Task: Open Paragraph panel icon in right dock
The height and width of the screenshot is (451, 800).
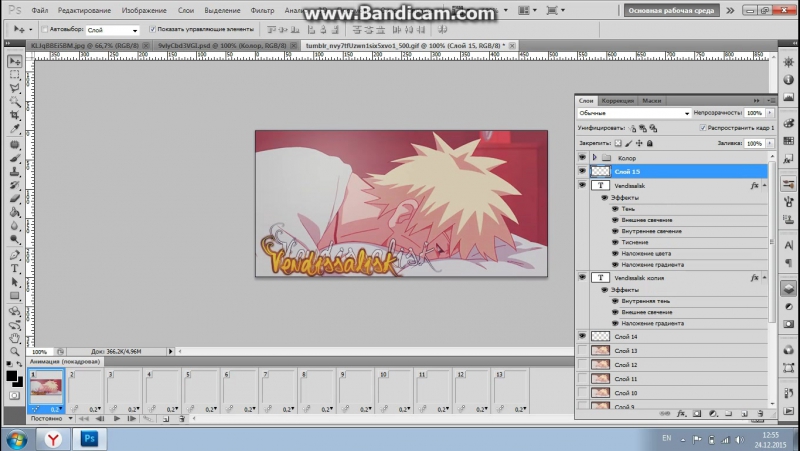Action: click(788, 262)
